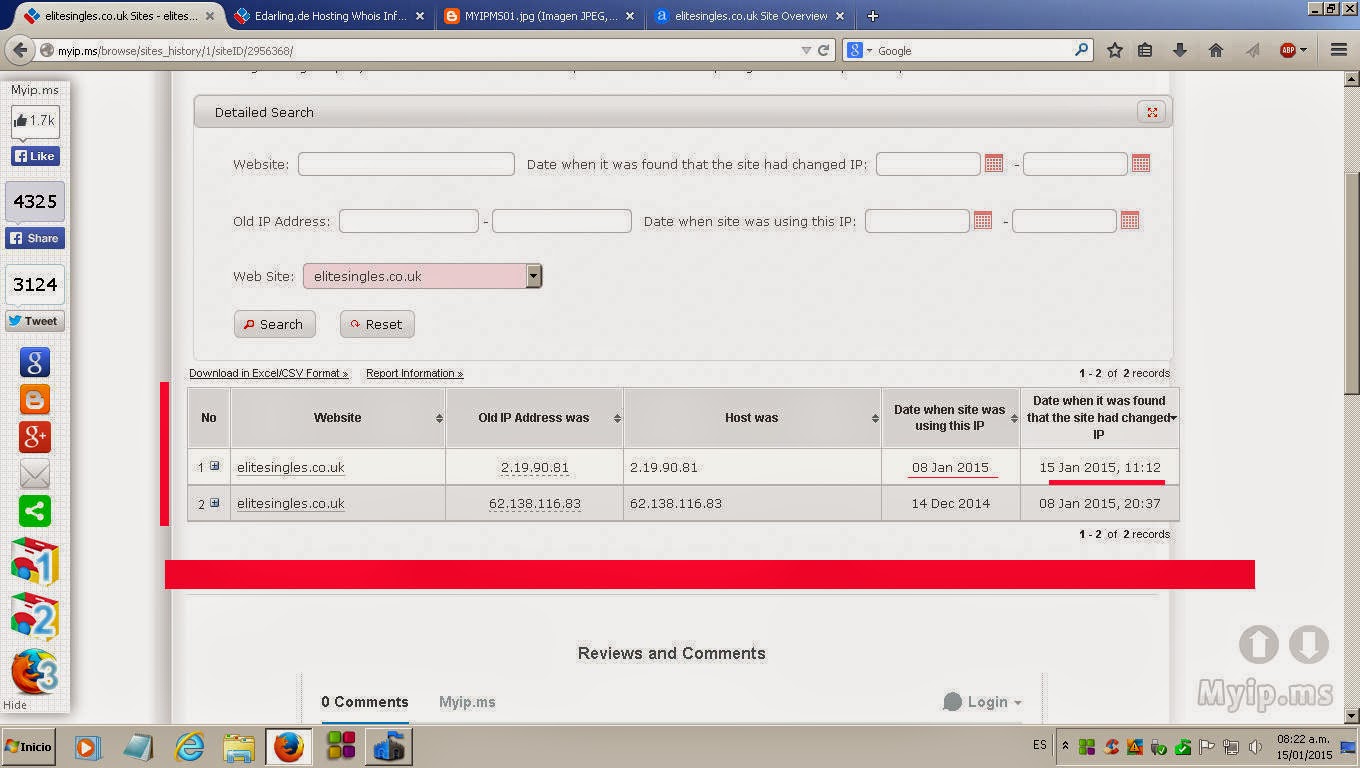Click the Reset button
1360x768 pixels.
click(377, 324)
